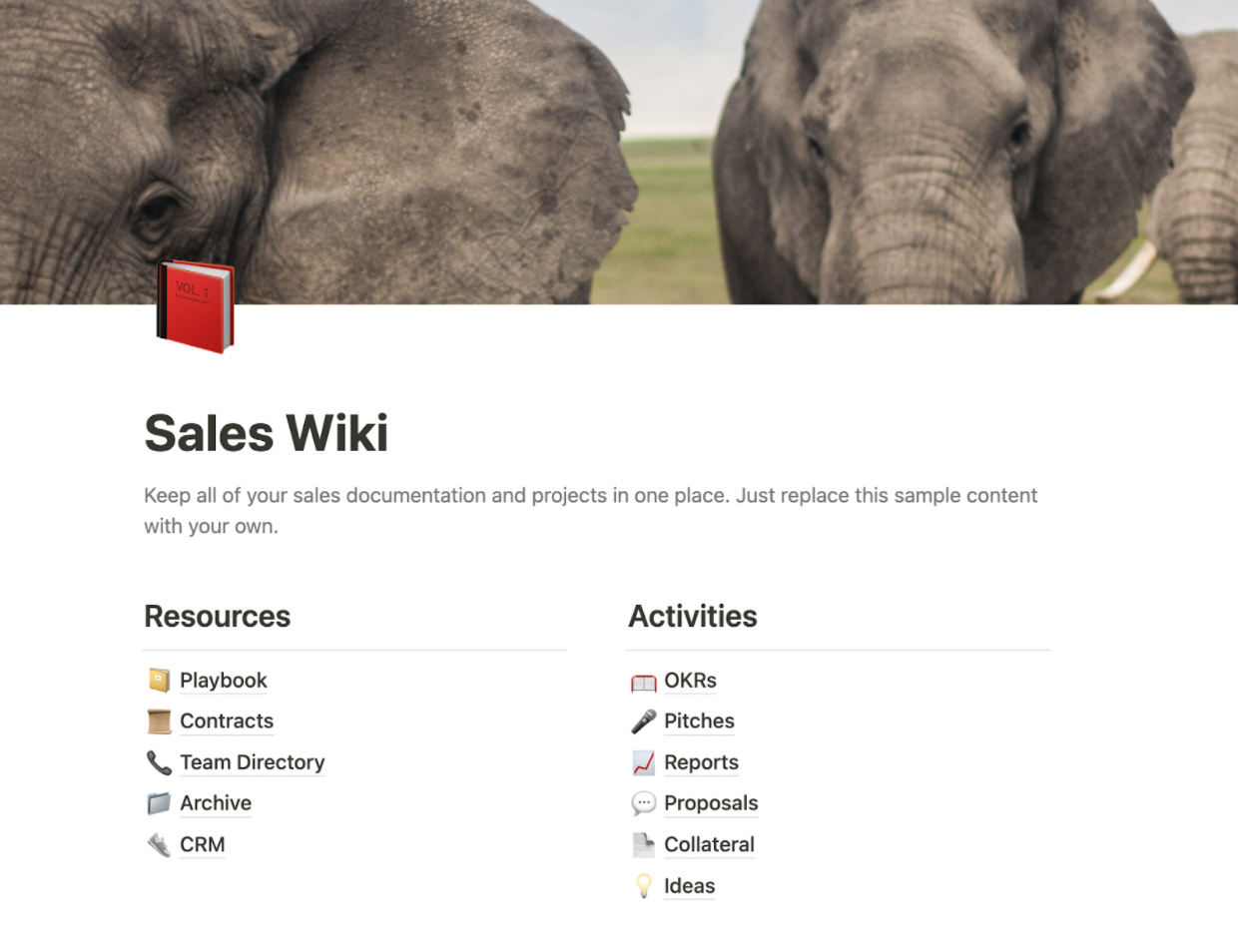Open the Team Directory page

click(253, 762)
